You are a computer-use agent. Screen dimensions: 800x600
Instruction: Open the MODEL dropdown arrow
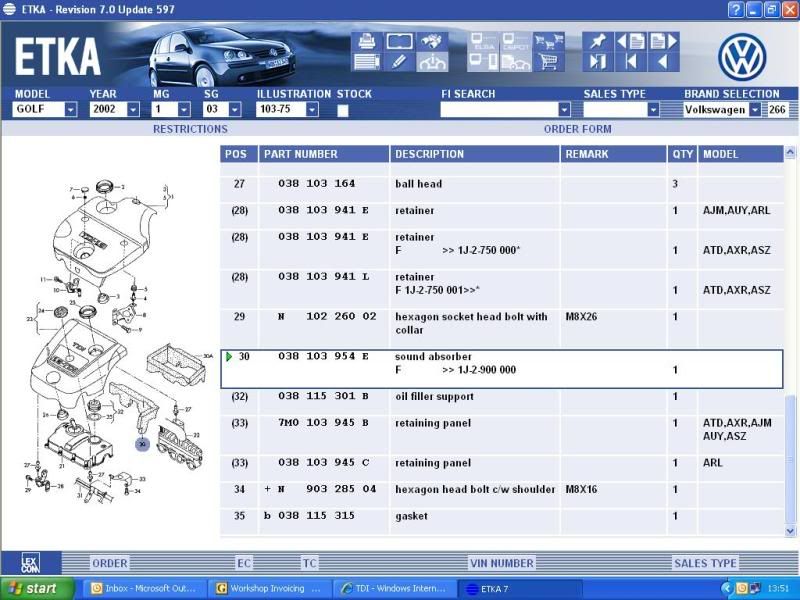pyautogui.click(x=71, y=109)
